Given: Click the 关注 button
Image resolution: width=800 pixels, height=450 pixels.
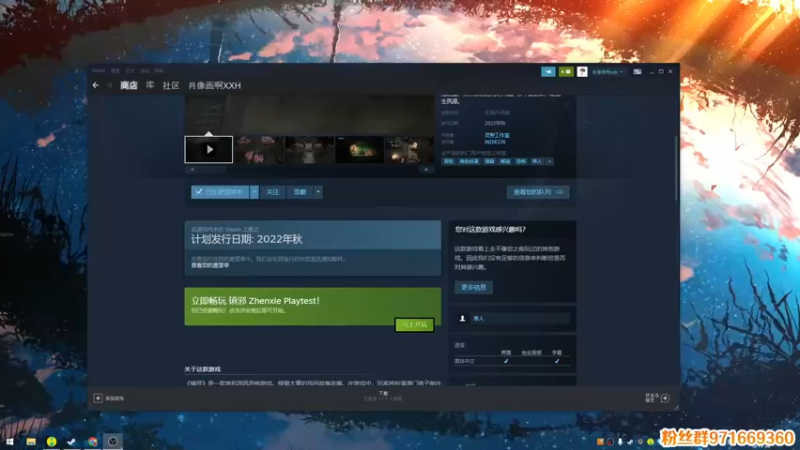Looking at the screenshot, I should (x=272, y=192).
